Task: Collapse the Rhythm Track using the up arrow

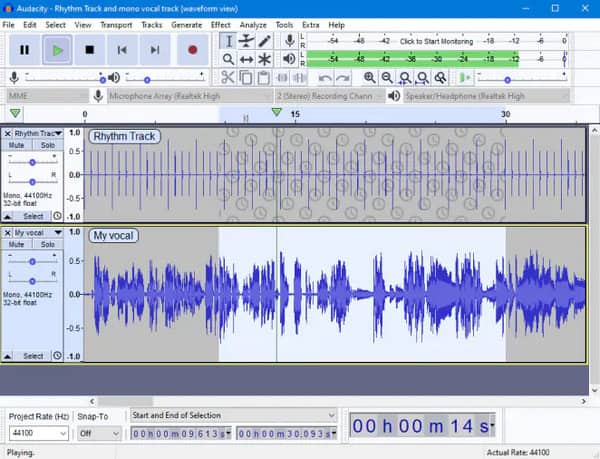Action: pyautogui.click(x=7, y=216)
